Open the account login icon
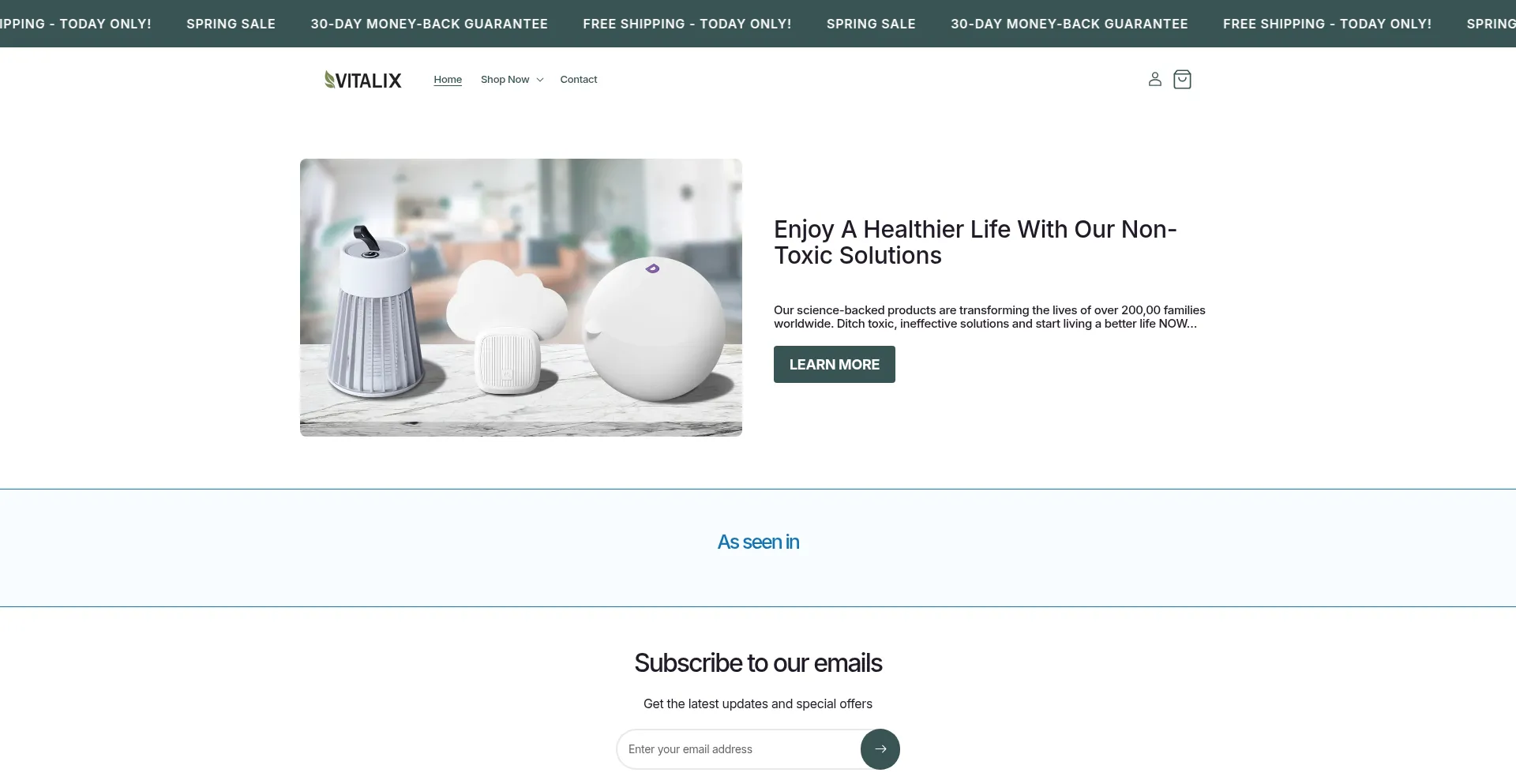1516x784 pixels. (1154, 79)
